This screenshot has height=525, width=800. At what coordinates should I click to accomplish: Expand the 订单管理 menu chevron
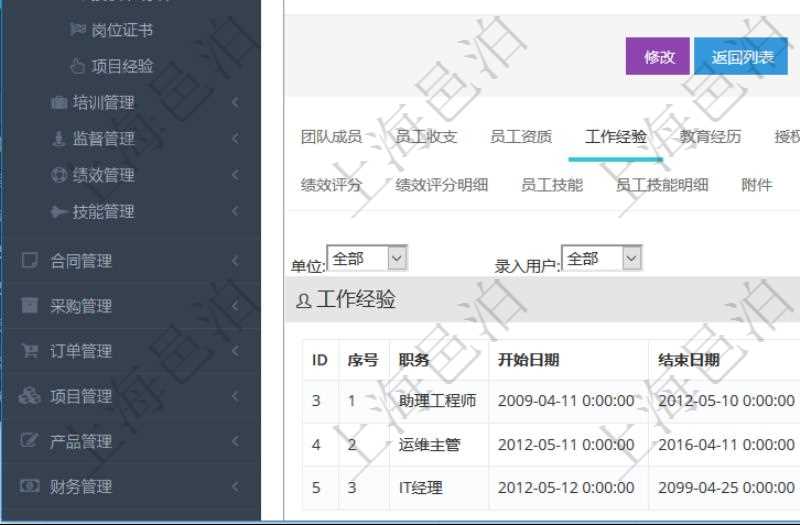point(235,351)
